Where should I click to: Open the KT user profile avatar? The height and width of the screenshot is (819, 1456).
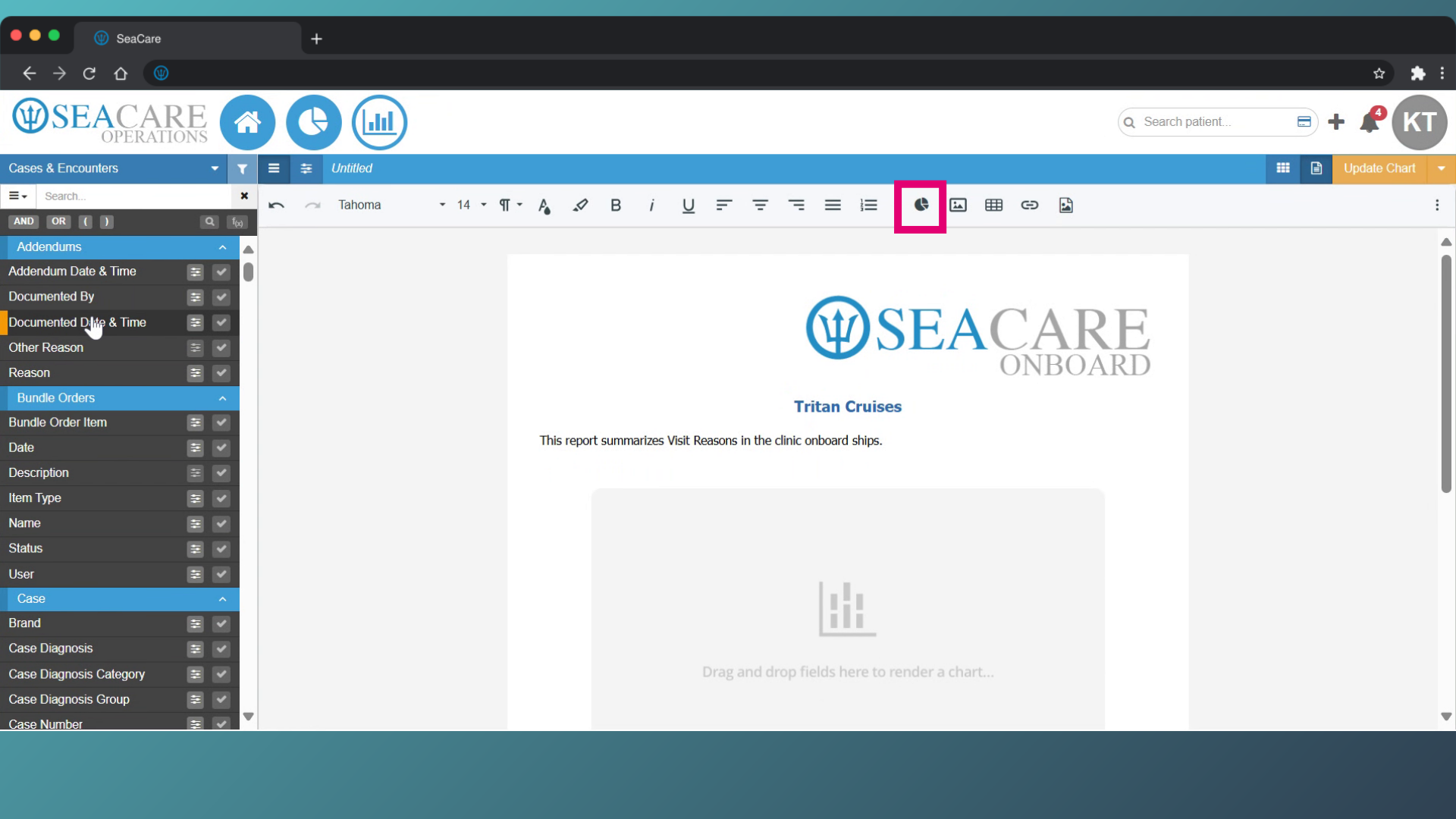pyautogui.click(x=1420, y=122)
